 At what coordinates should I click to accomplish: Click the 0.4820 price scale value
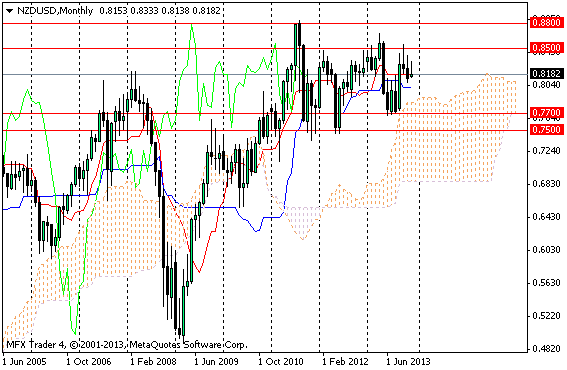click(x=546, y=349)
